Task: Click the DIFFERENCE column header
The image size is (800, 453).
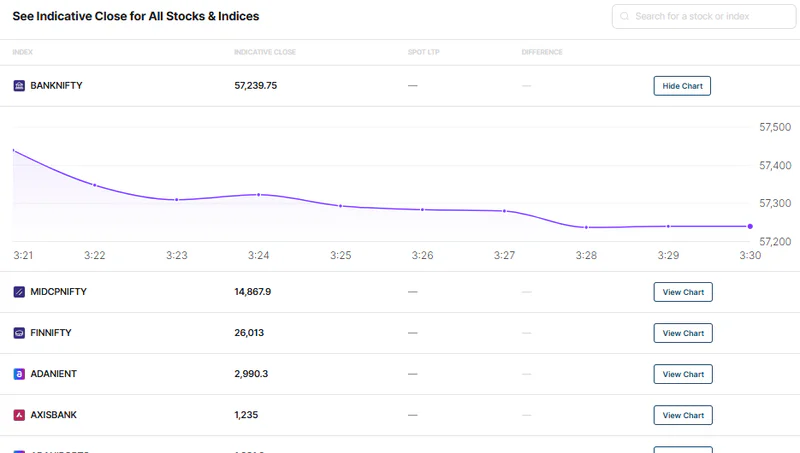Action: point(542,52)
